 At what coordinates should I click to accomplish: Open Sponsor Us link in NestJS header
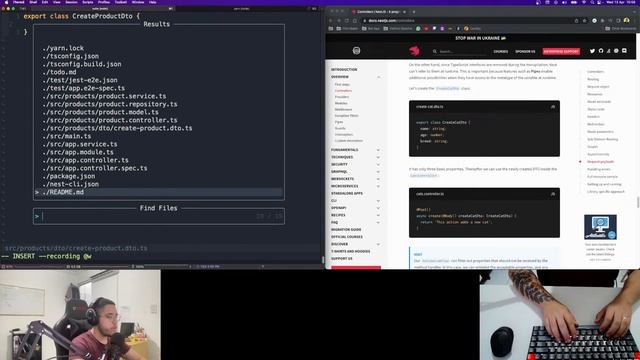[525, 51]
